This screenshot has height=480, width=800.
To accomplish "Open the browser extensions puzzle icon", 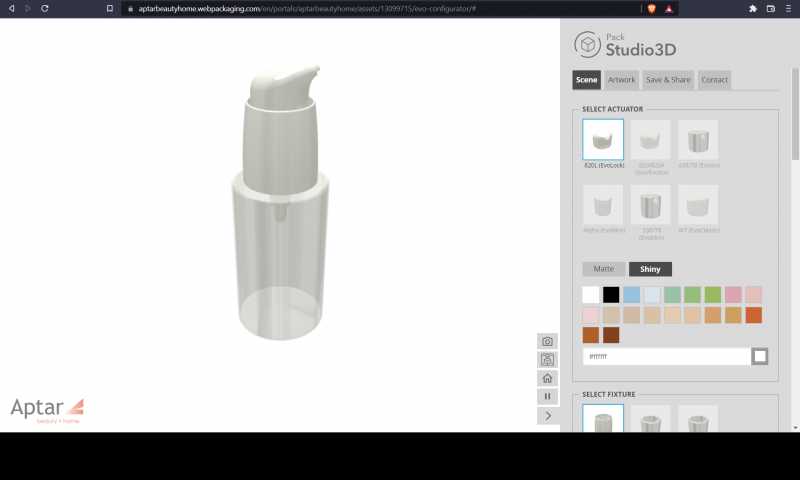I will pos(752,8).
